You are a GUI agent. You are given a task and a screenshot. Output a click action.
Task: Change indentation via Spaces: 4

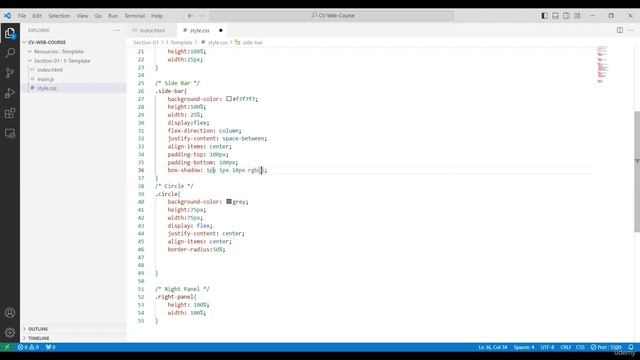point(524,347)
